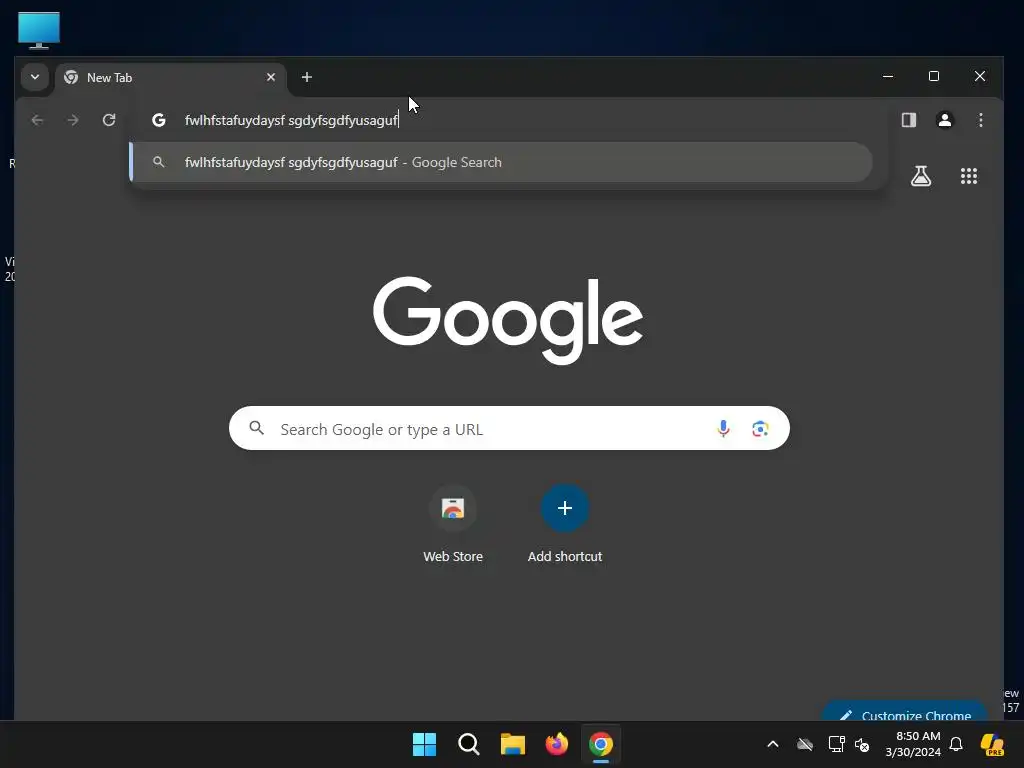Show hidden system tray icons

[x=773, y=744]
